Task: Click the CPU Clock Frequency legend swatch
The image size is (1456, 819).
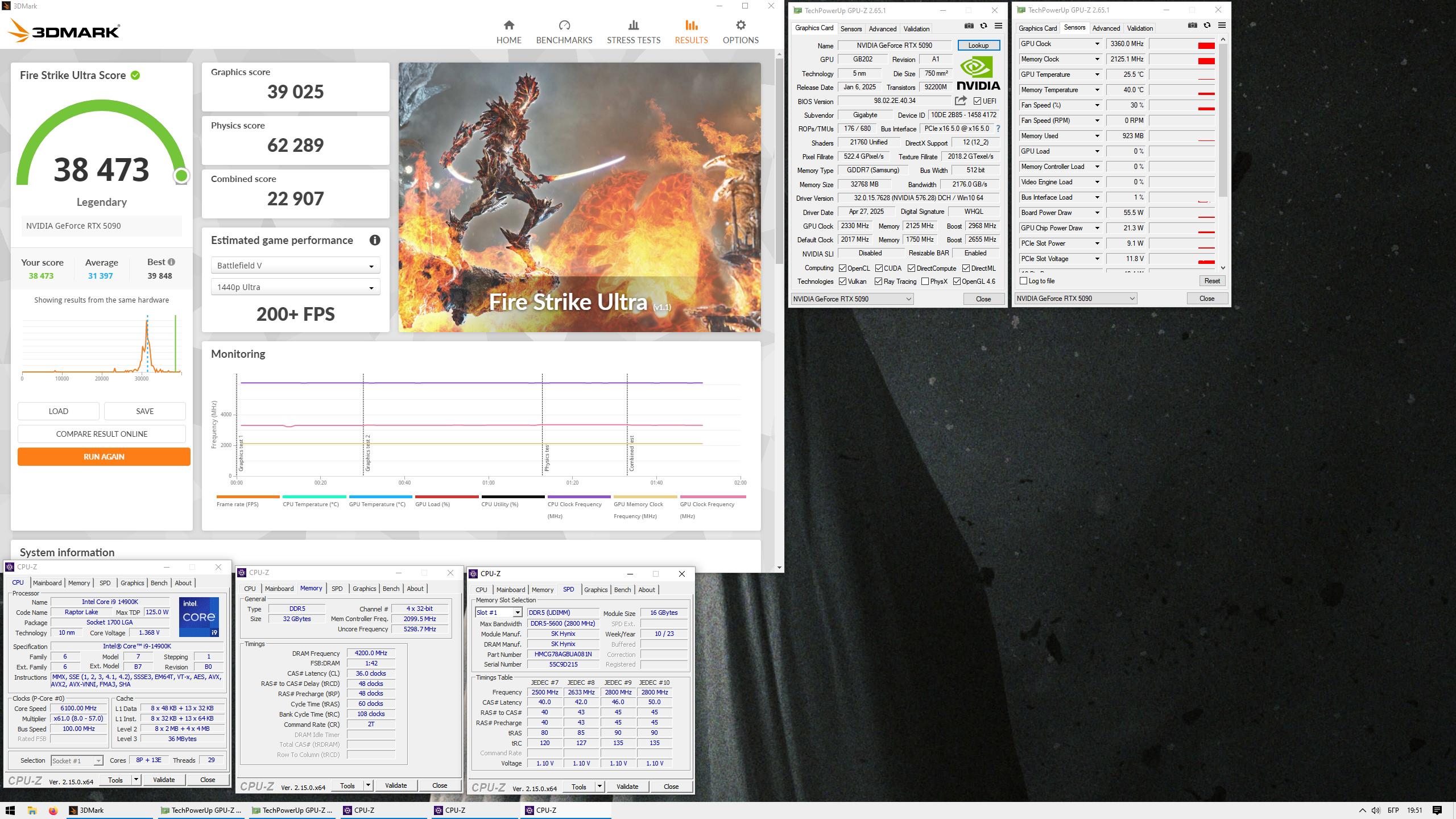Action: [x=579, y=497]
